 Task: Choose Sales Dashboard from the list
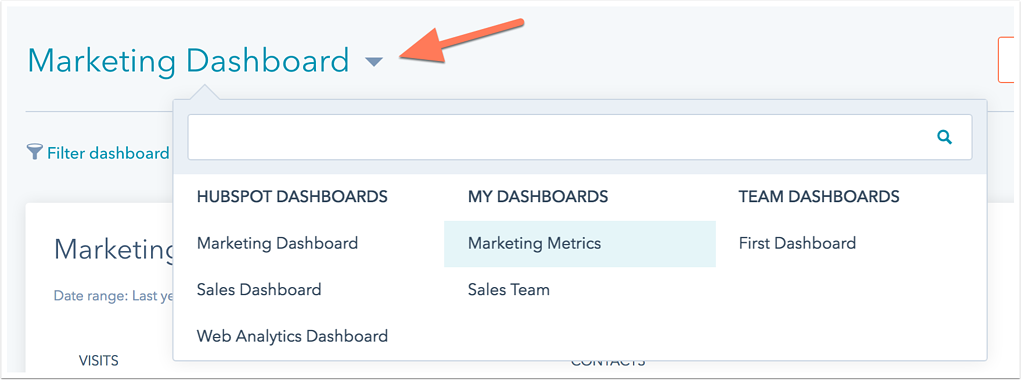point(259,290)
